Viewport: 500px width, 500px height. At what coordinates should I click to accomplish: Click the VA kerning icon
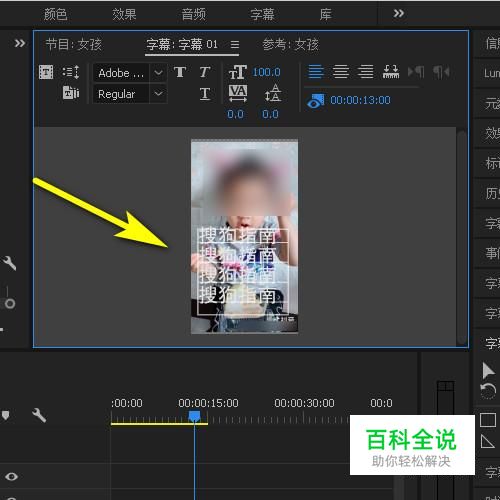point(238,93)
